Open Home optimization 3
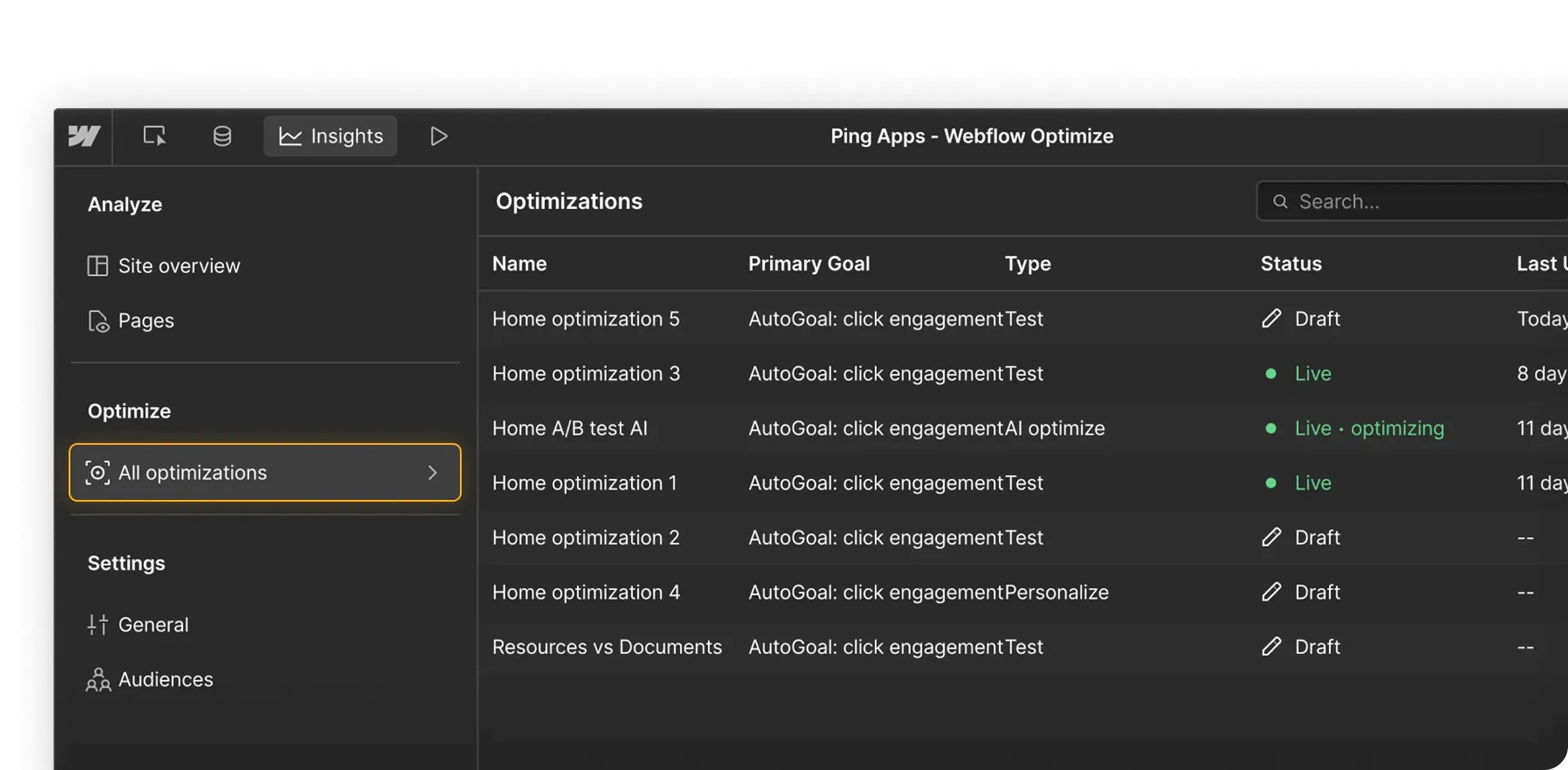 coord(586,374)
